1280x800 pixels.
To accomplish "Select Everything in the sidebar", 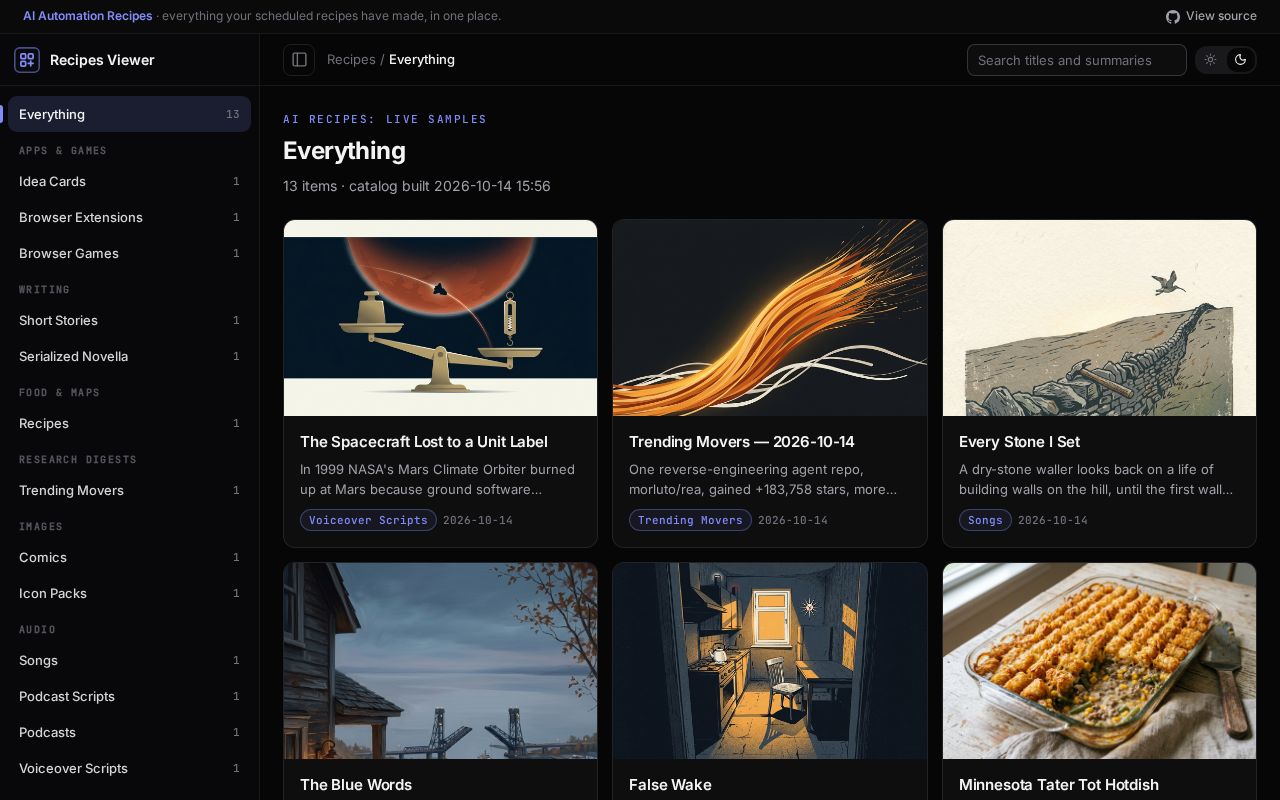I will coord(129,114).
